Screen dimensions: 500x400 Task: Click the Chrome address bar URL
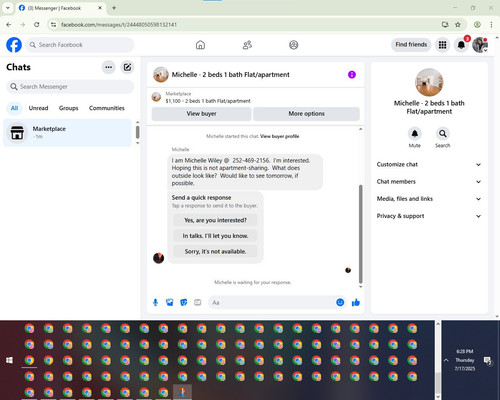[119, 25]
